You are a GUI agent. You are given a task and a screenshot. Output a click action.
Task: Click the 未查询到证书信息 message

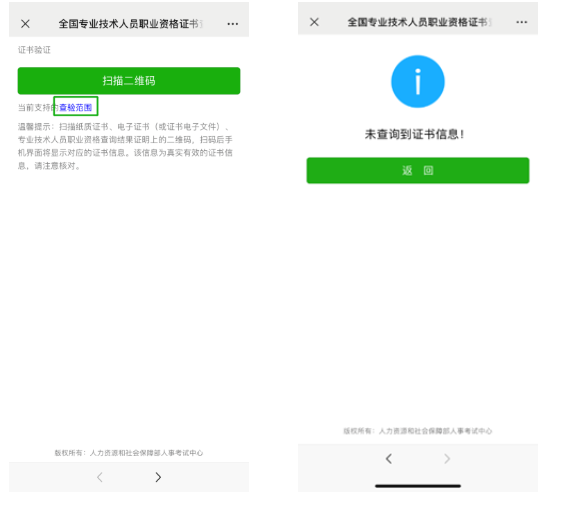click(x=414, y=134)
